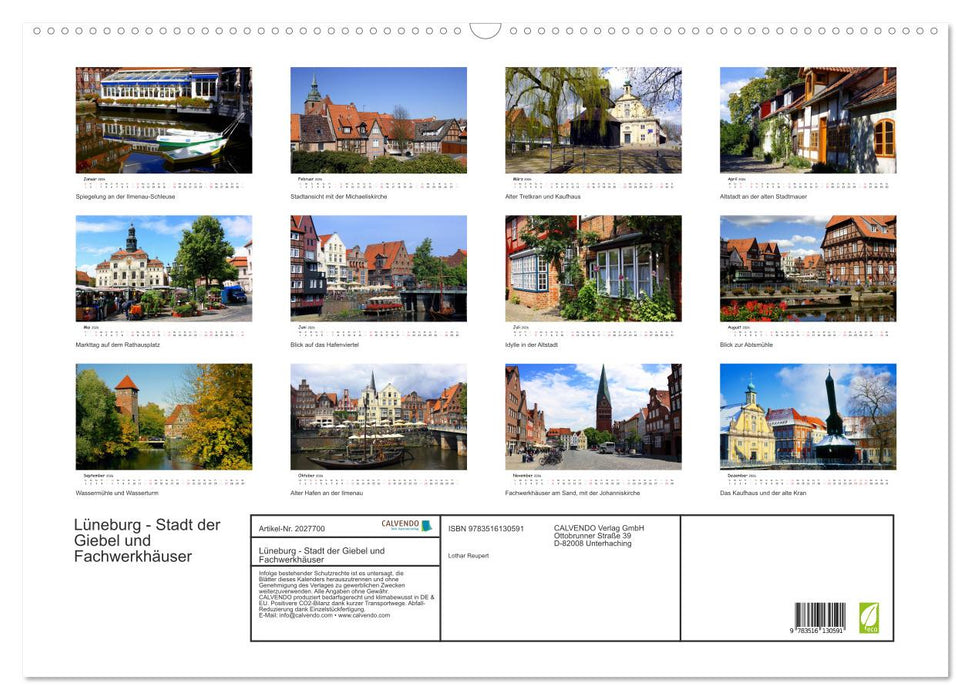
Task: Click the Juli Altstadt idyll photo
Action: point(592,268)
